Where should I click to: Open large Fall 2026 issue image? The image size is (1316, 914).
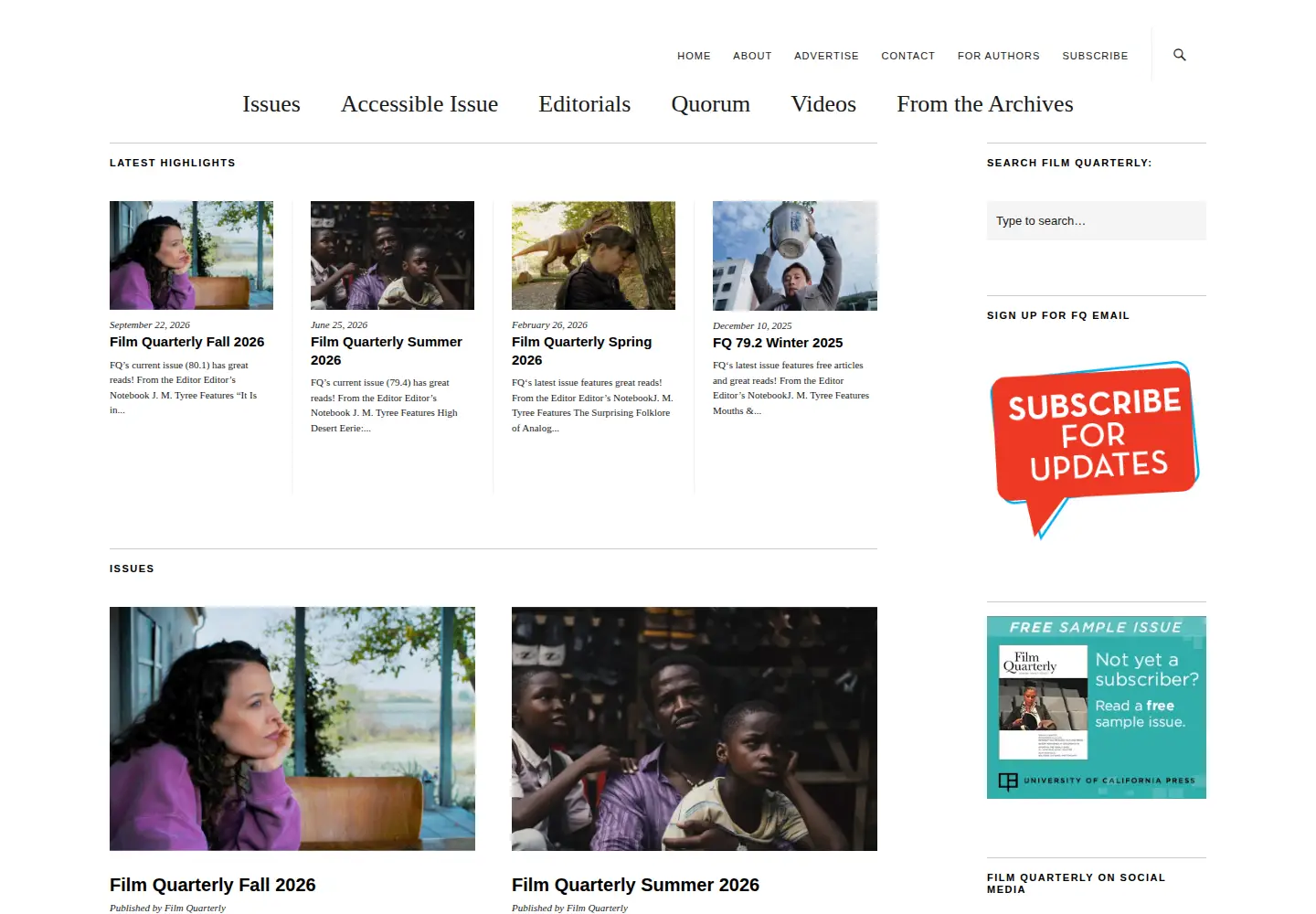[x=292, y=728]
